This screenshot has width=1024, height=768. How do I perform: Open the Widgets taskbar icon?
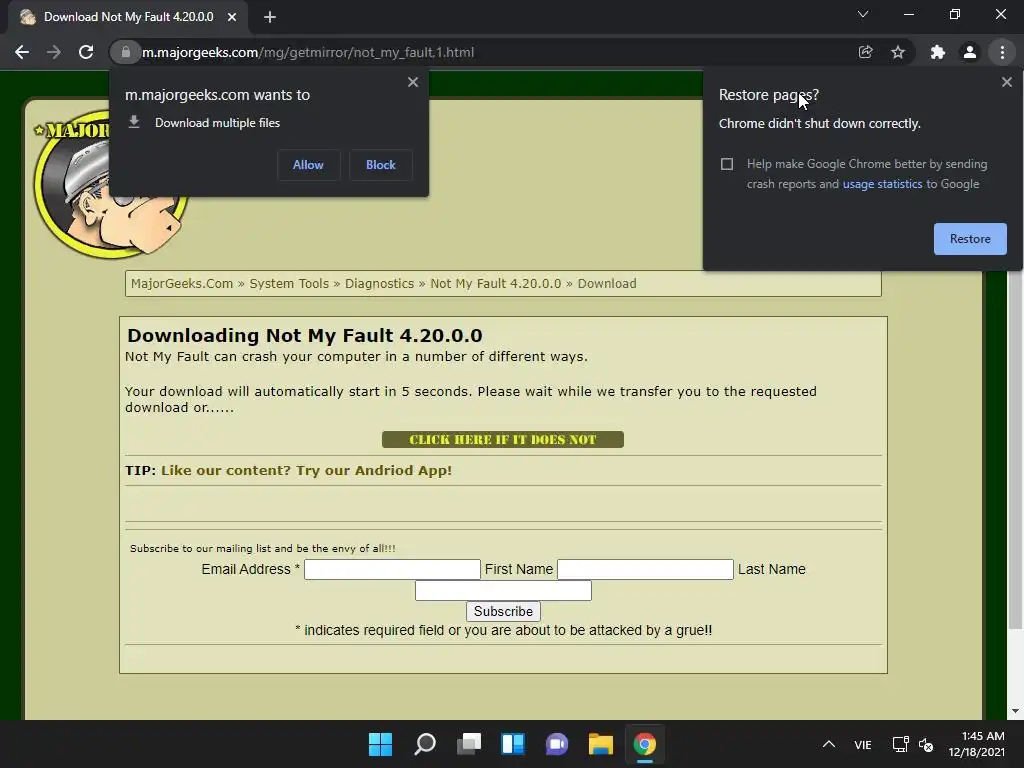pyautogui.click(x=513, y=744)
